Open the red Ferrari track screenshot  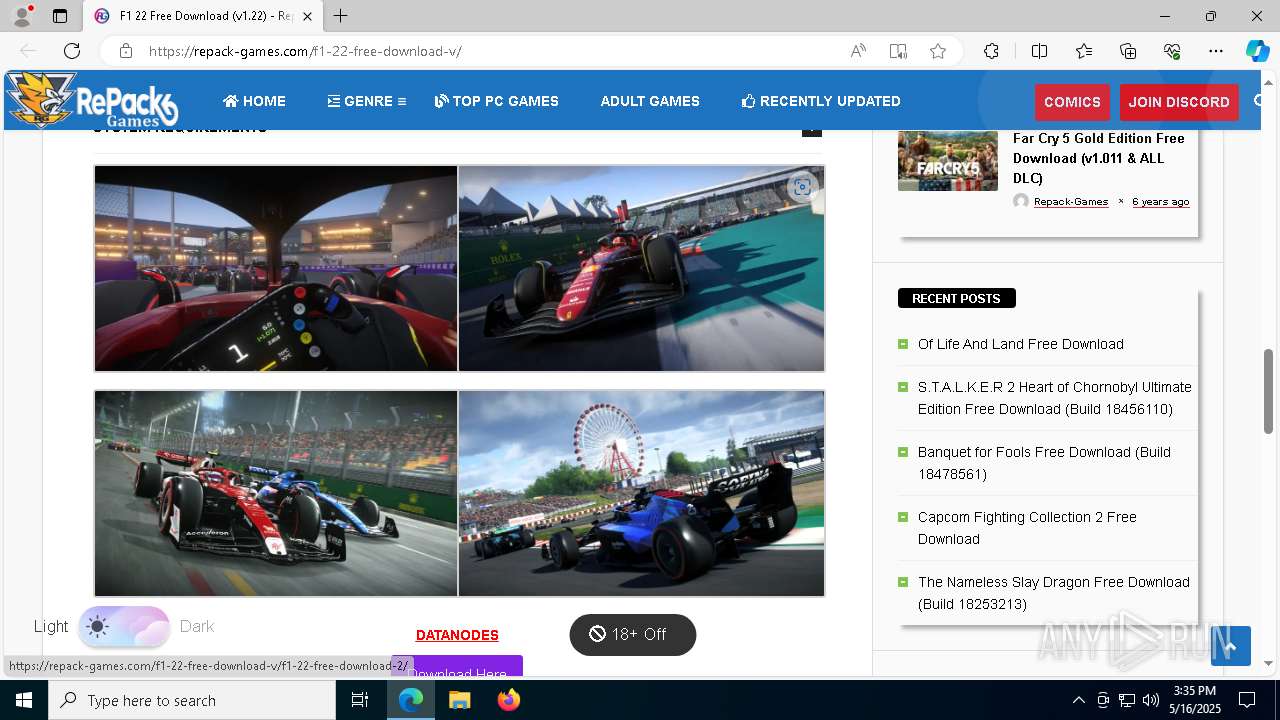(641, 268)
